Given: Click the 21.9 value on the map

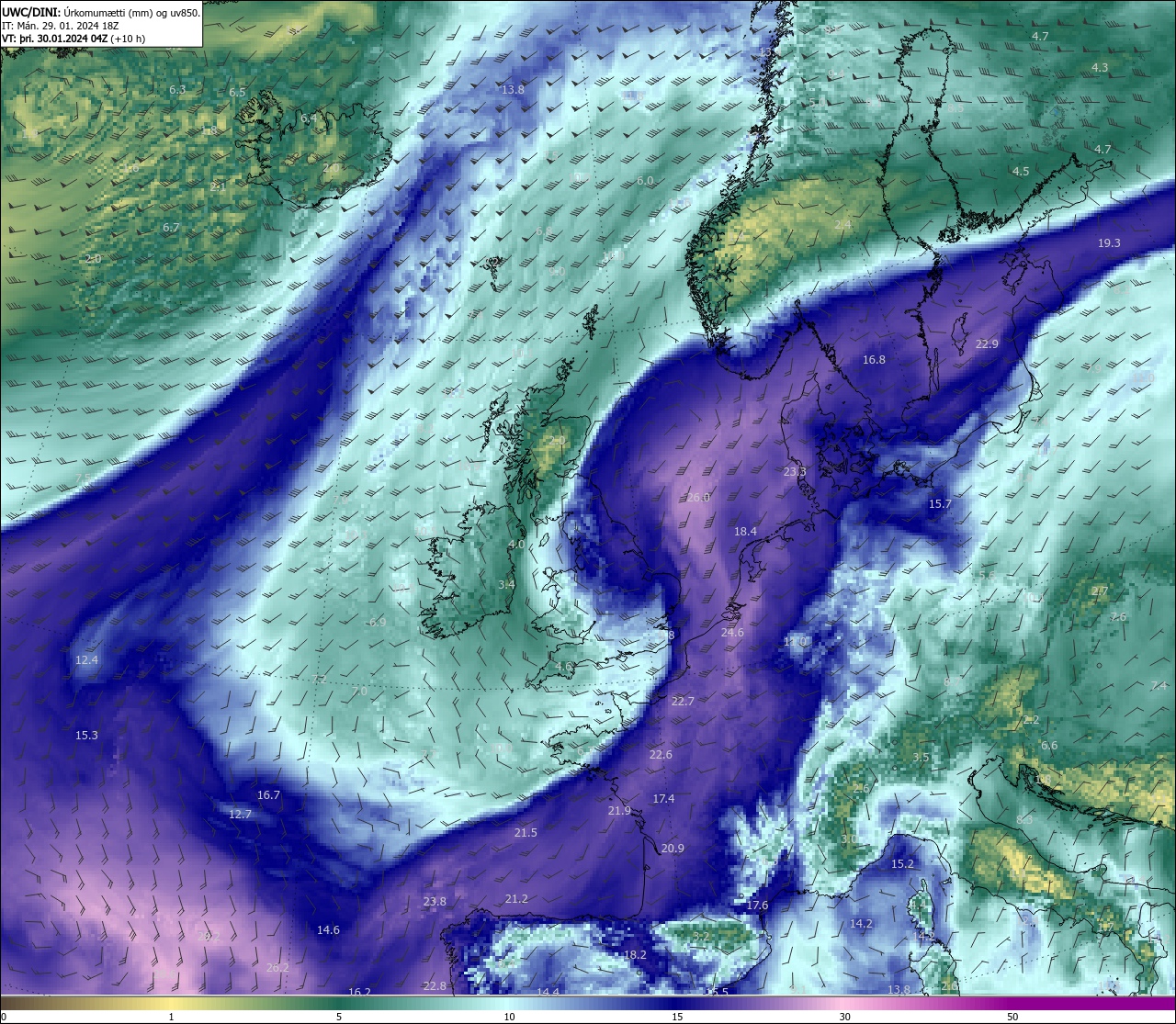Looking at the screenshot, I should coord(619,811).
